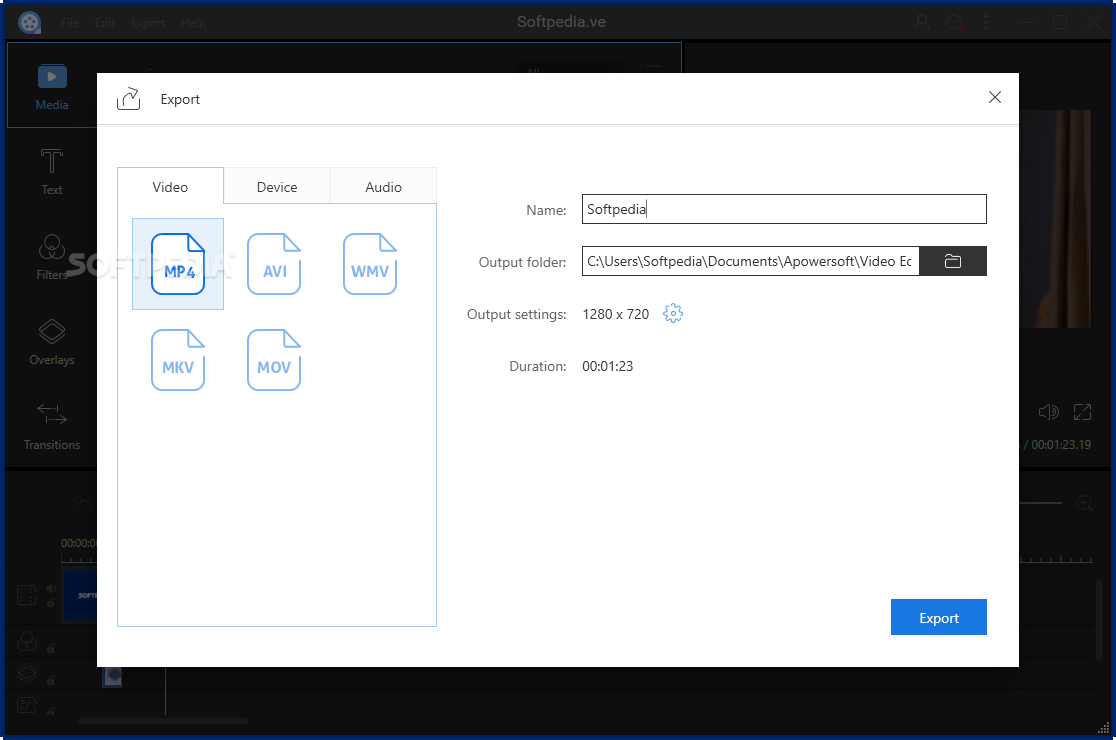1116x740 pixels.
Task: Switch to the Device tab
Action: pos(277,186)
